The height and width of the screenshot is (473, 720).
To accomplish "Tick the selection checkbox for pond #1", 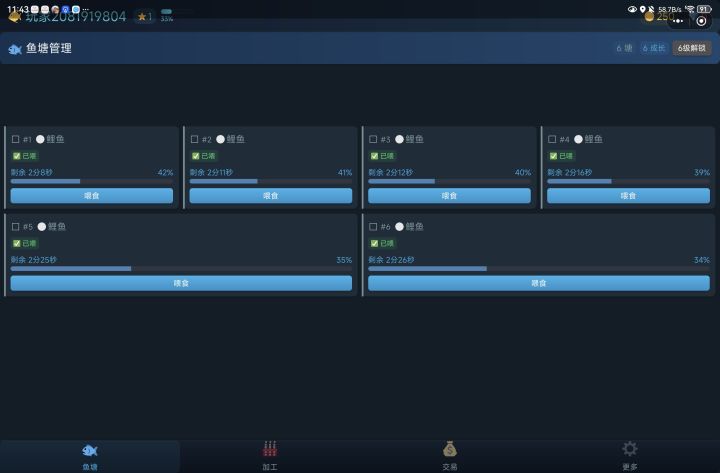I will coord(16,139).
